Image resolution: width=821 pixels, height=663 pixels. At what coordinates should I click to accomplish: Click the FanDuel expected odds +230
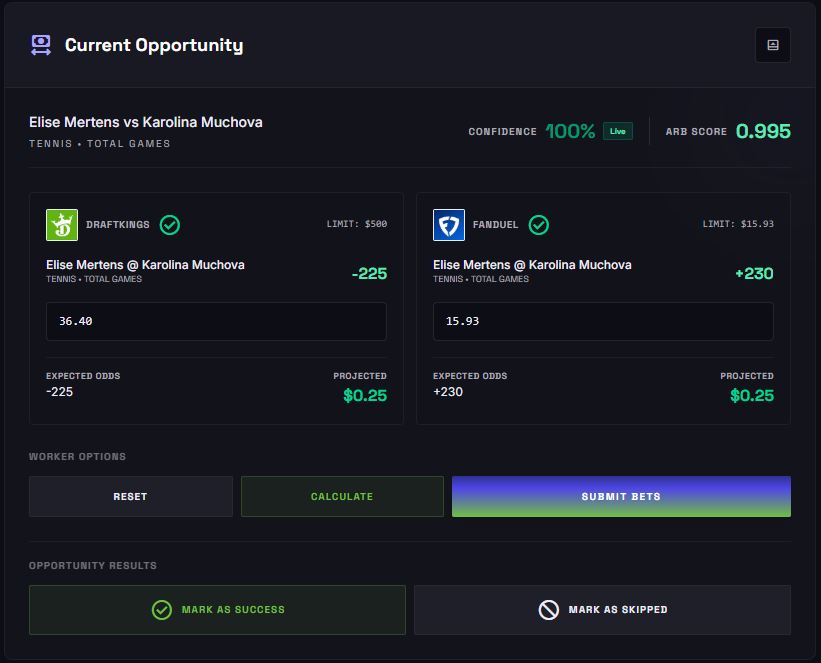click(448, 392)
